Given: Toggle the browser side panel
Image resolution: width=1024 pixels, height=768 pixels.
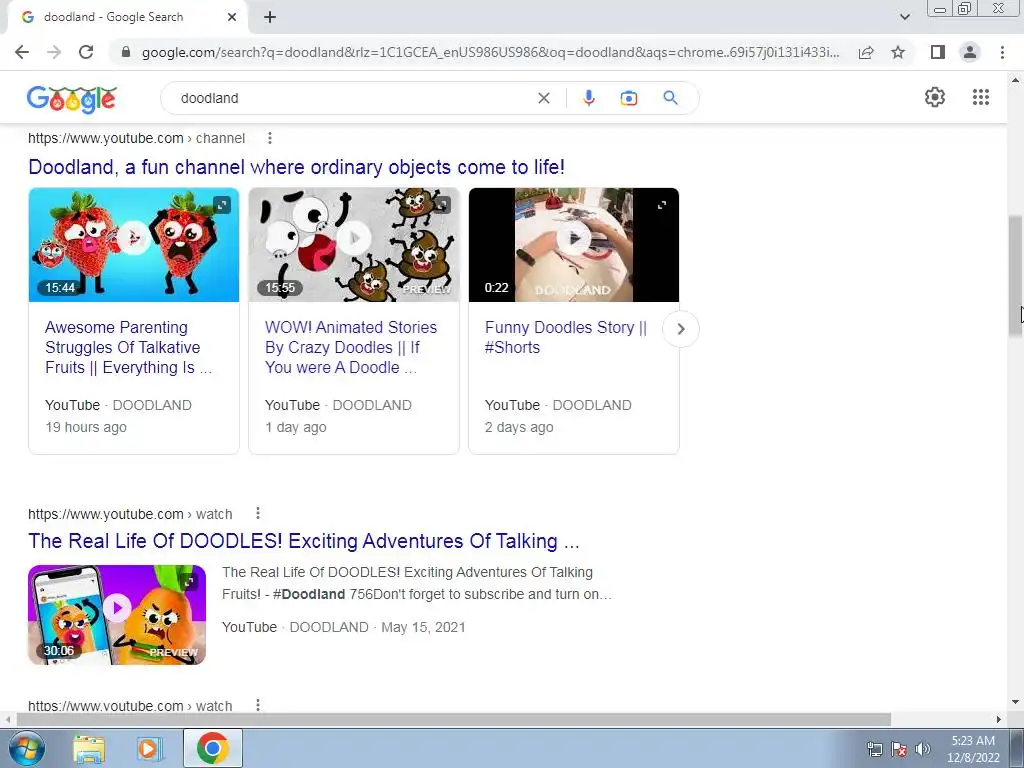Looking at the screenshot, I should click(938, 52).
